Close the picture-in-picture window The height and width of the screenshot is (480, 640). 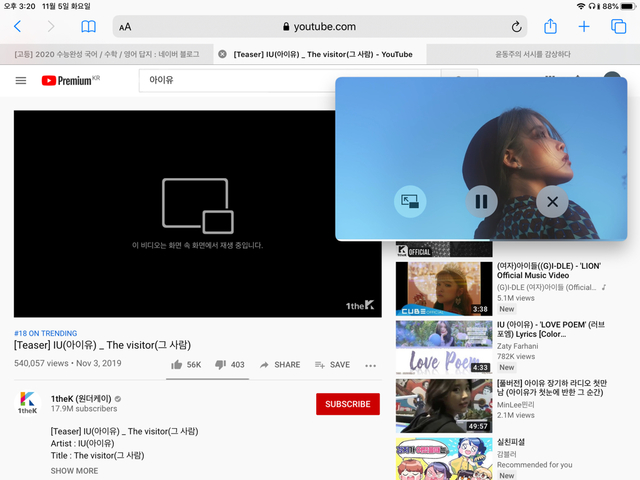[x=552, y=201]
